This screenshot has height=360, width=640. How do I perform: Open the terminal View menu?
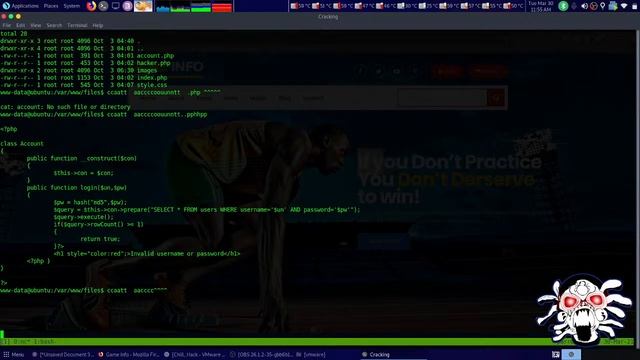coord(36,25)
